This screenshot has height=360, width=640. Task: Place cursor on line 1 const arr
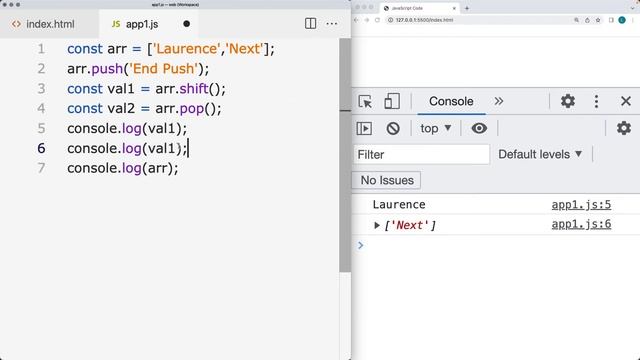[171, 49]
